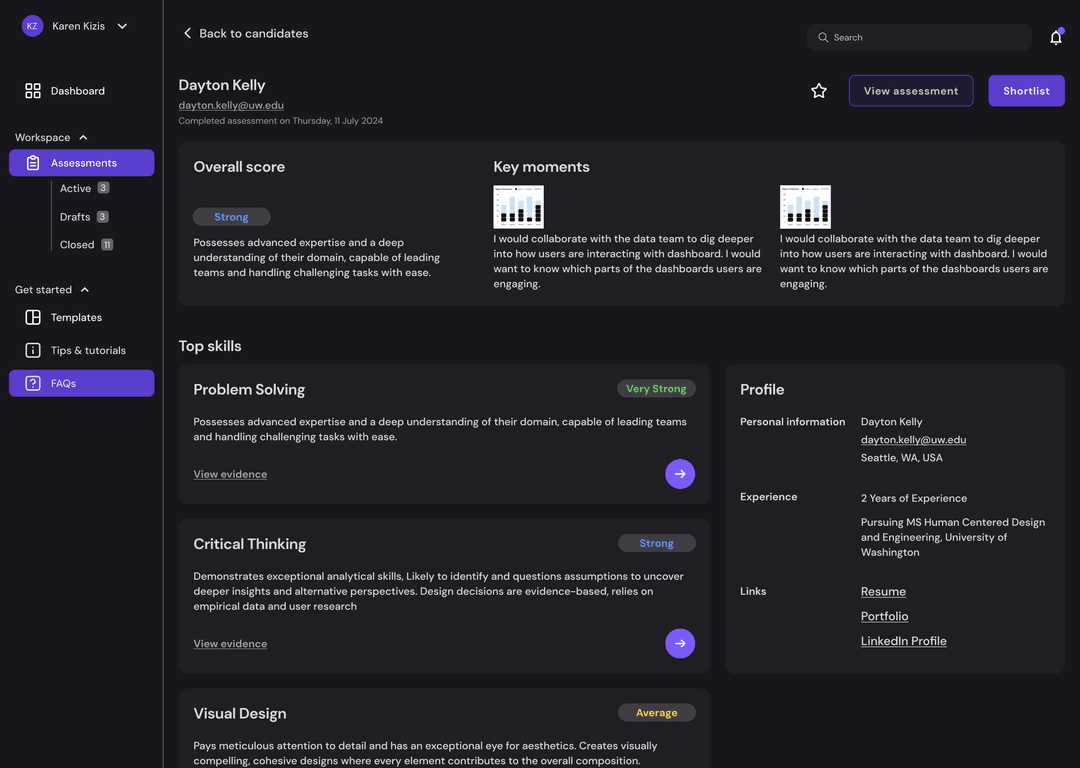Click the Average badge on Visual Design
Image resolution: width=1080 pixels, height=768 pixels.
coord(656,712)
